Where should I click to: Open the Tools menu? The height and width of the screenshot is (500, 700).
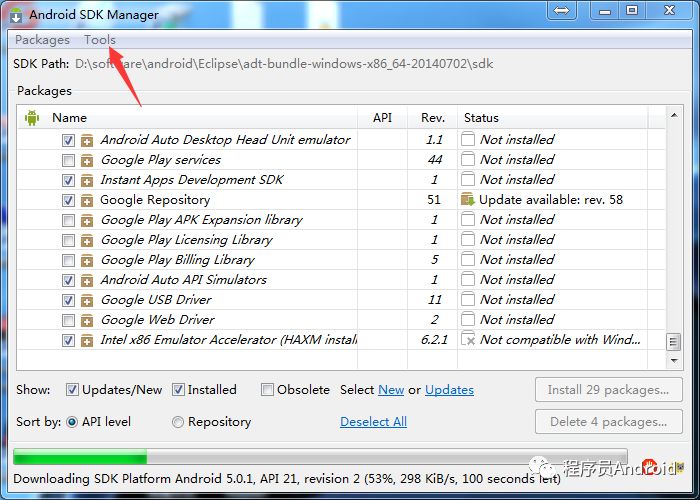pyautogui.click(x=100, y=40)
